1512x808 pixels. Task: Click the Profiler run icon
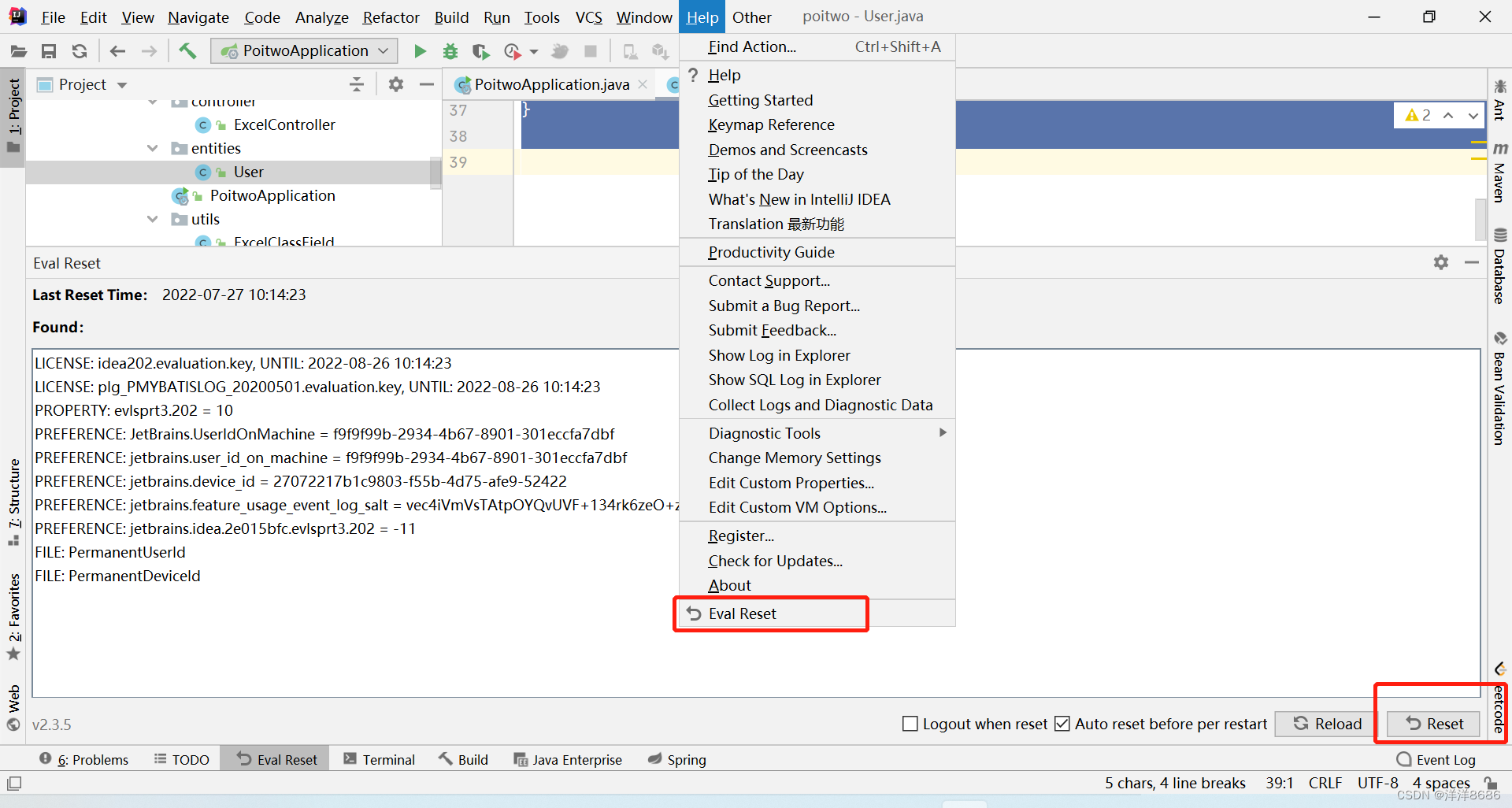513,51
